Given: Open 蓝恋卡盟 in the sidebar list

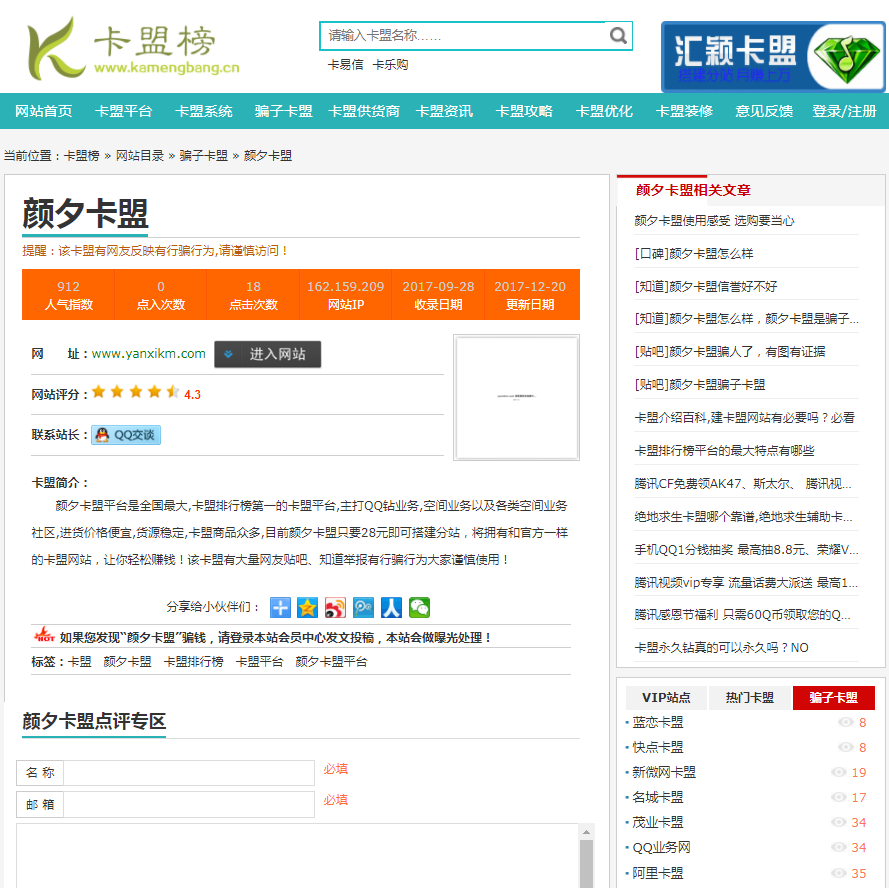Looking at the screenshot, I should [658, 722].
